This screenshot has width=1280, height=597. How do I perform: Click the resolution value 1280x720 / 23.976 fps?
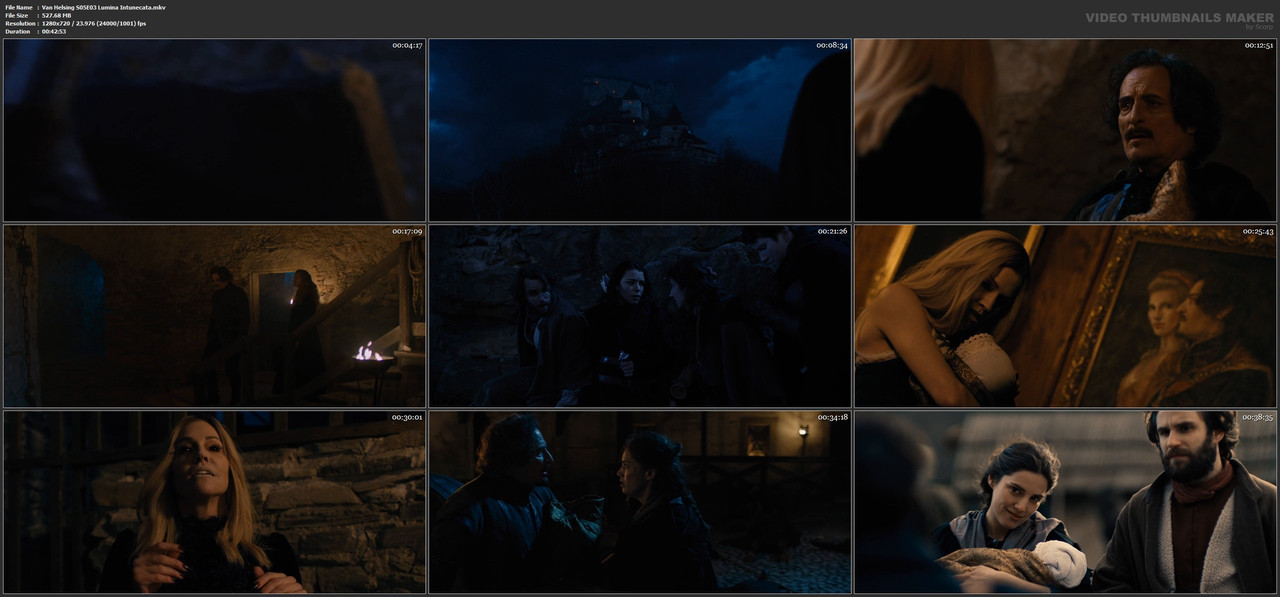pos(94,23)
